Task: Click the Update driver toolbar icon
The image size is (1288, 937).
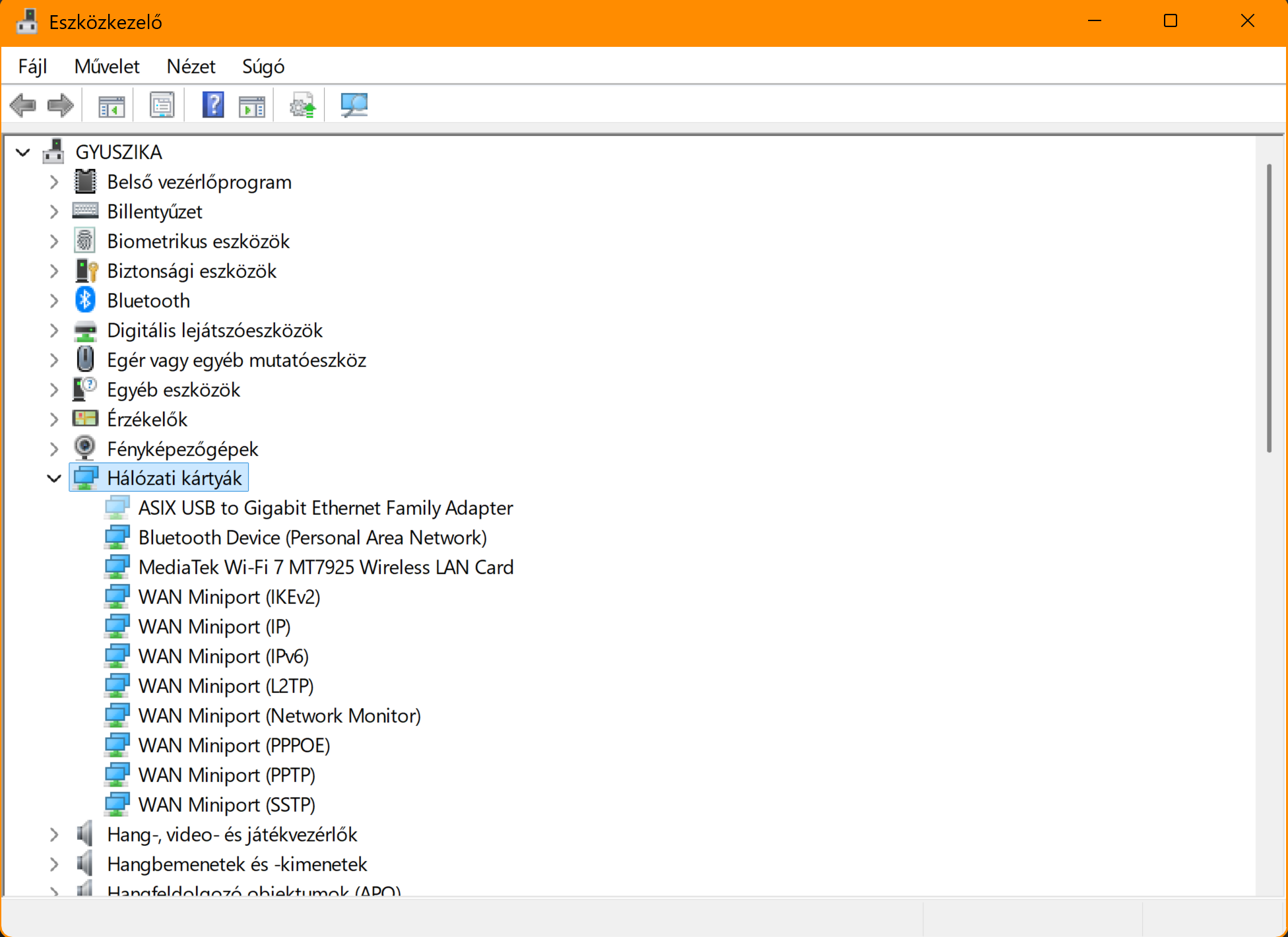Action: point(303,106)
